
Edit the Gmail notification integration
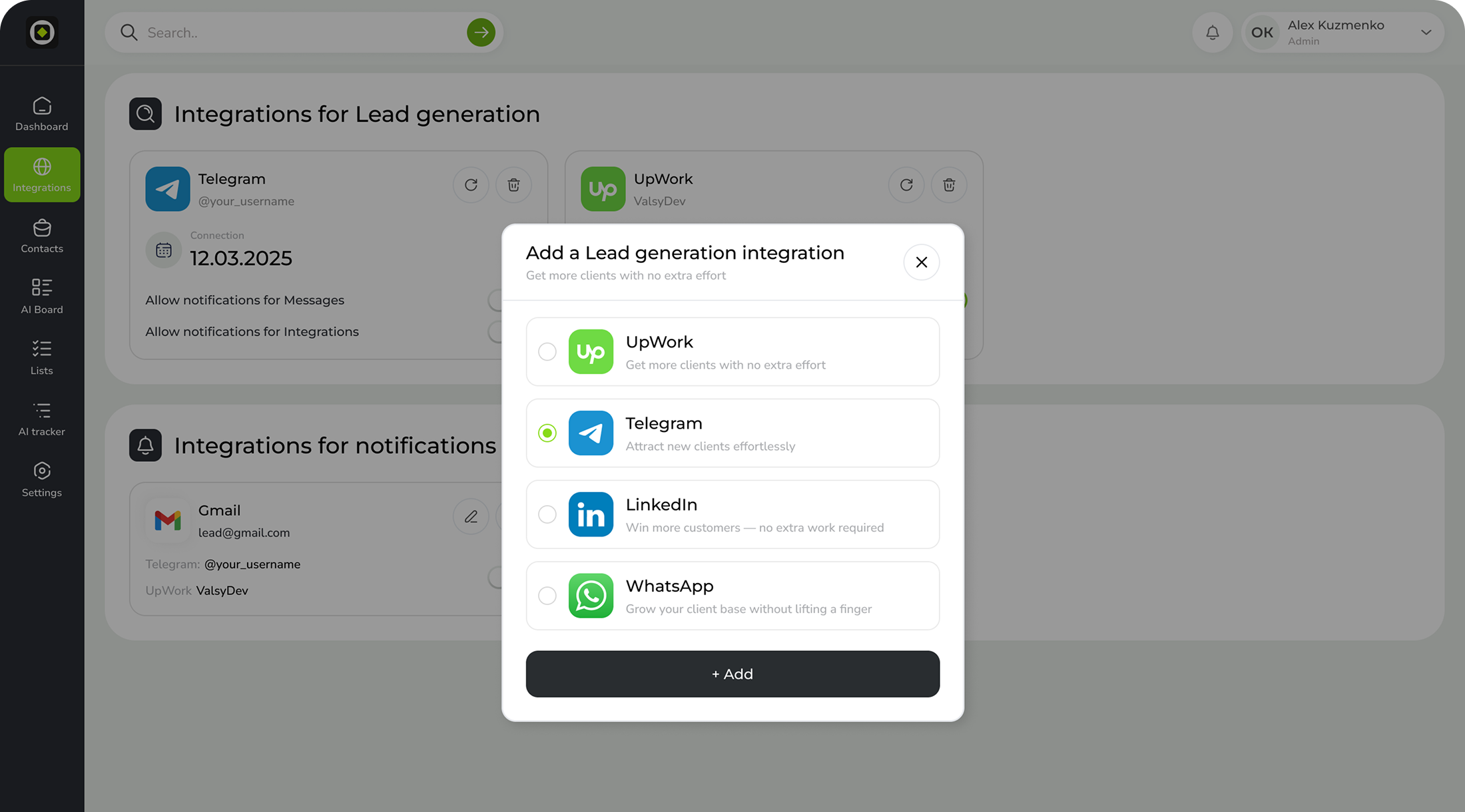coord(471,516)
